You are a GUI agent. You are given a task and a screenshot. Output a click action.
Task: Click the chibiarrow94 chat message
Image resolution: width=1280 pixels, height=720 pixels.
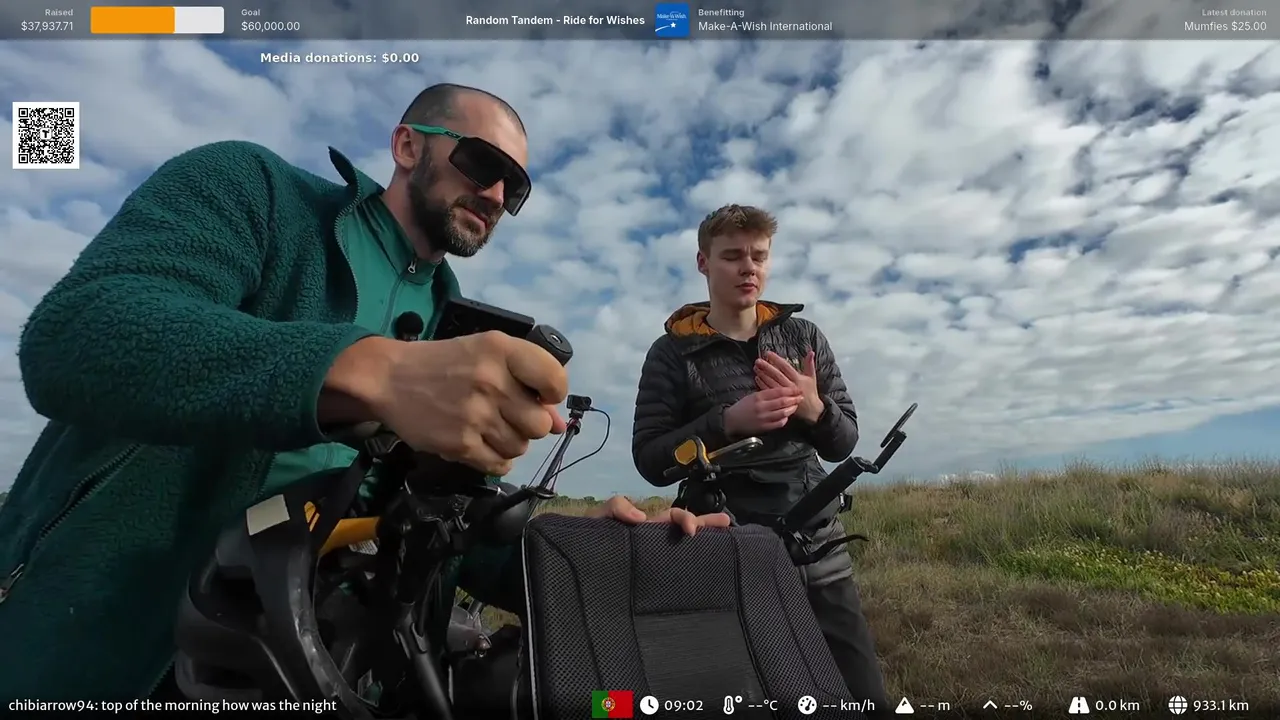click(x=172, y=705)
